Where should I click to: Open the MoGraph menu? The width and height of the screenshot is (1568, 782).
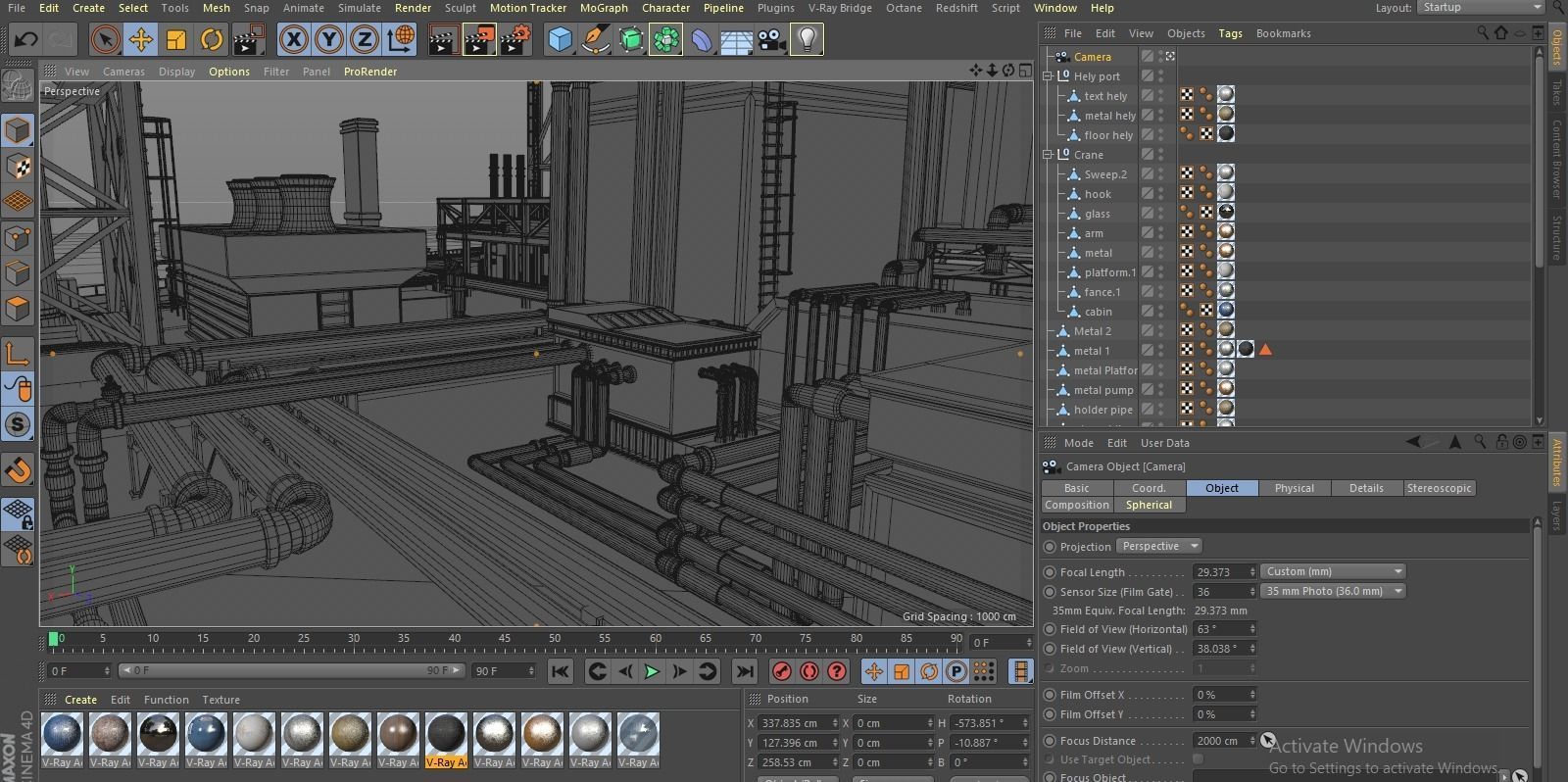(x=604, y=8)
